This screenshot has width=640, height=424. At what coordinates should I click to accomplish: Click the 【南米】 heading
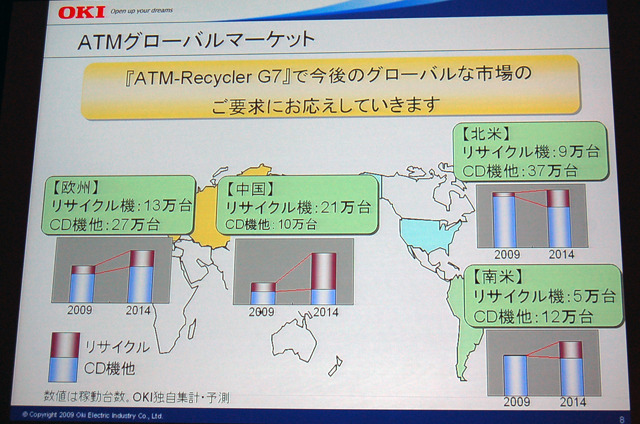[498, 277]
